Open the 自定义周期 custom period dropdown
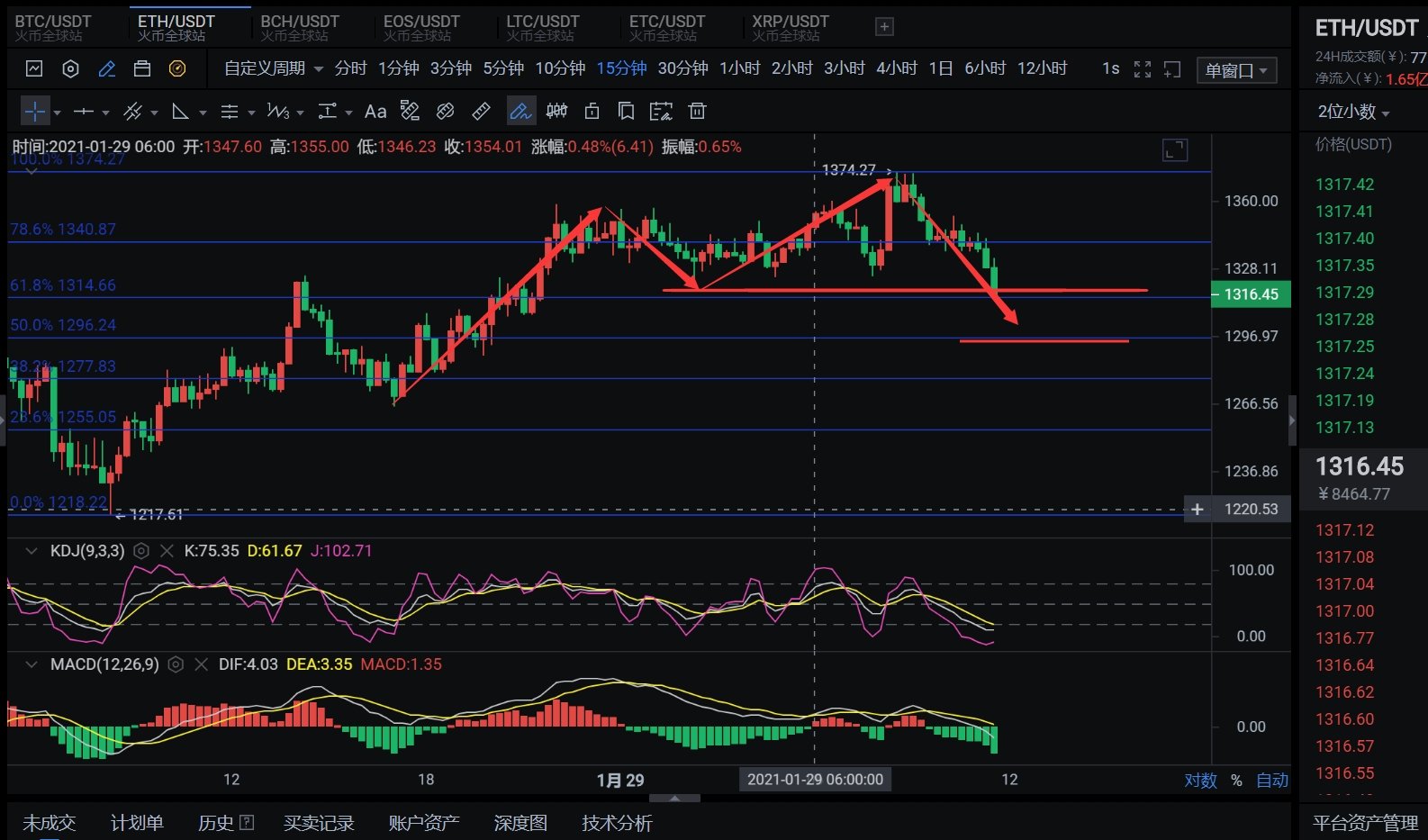1428x840 pixels. point(273,69)
